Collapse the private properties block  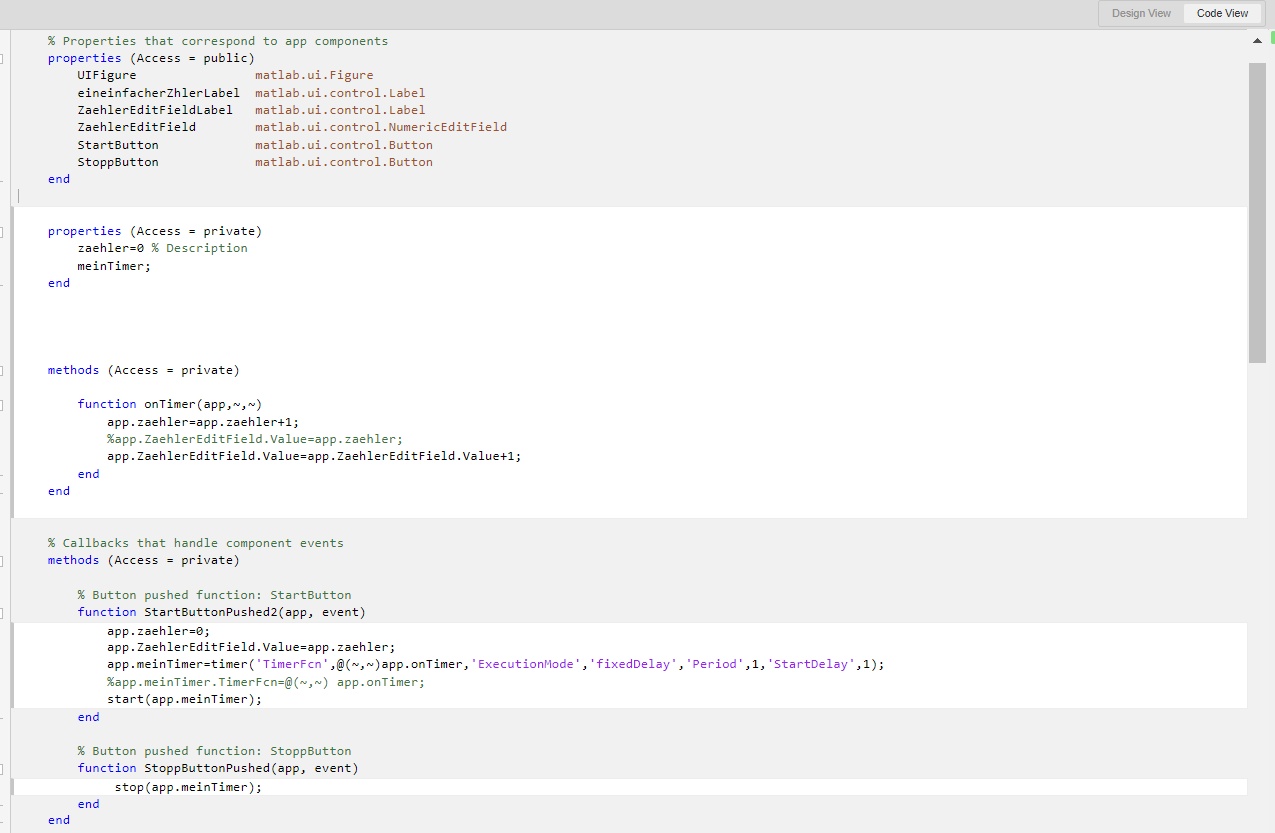(x=2, y=231)
